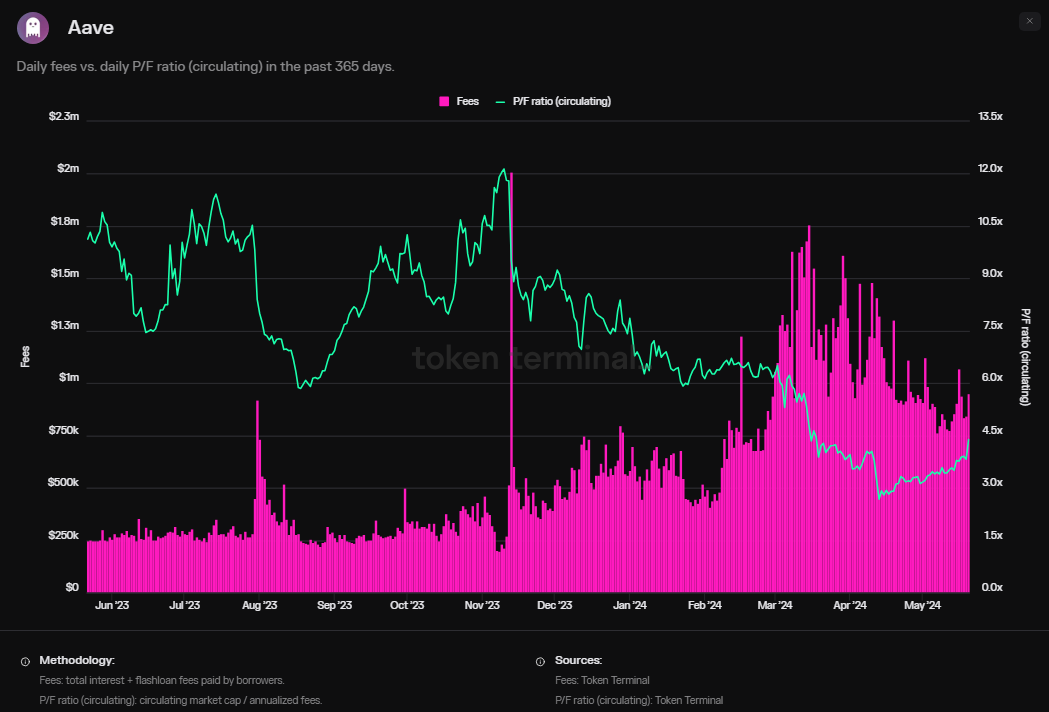Click the 12.0x ratio axis label
Screen dimensions: 1049x712
990,169
